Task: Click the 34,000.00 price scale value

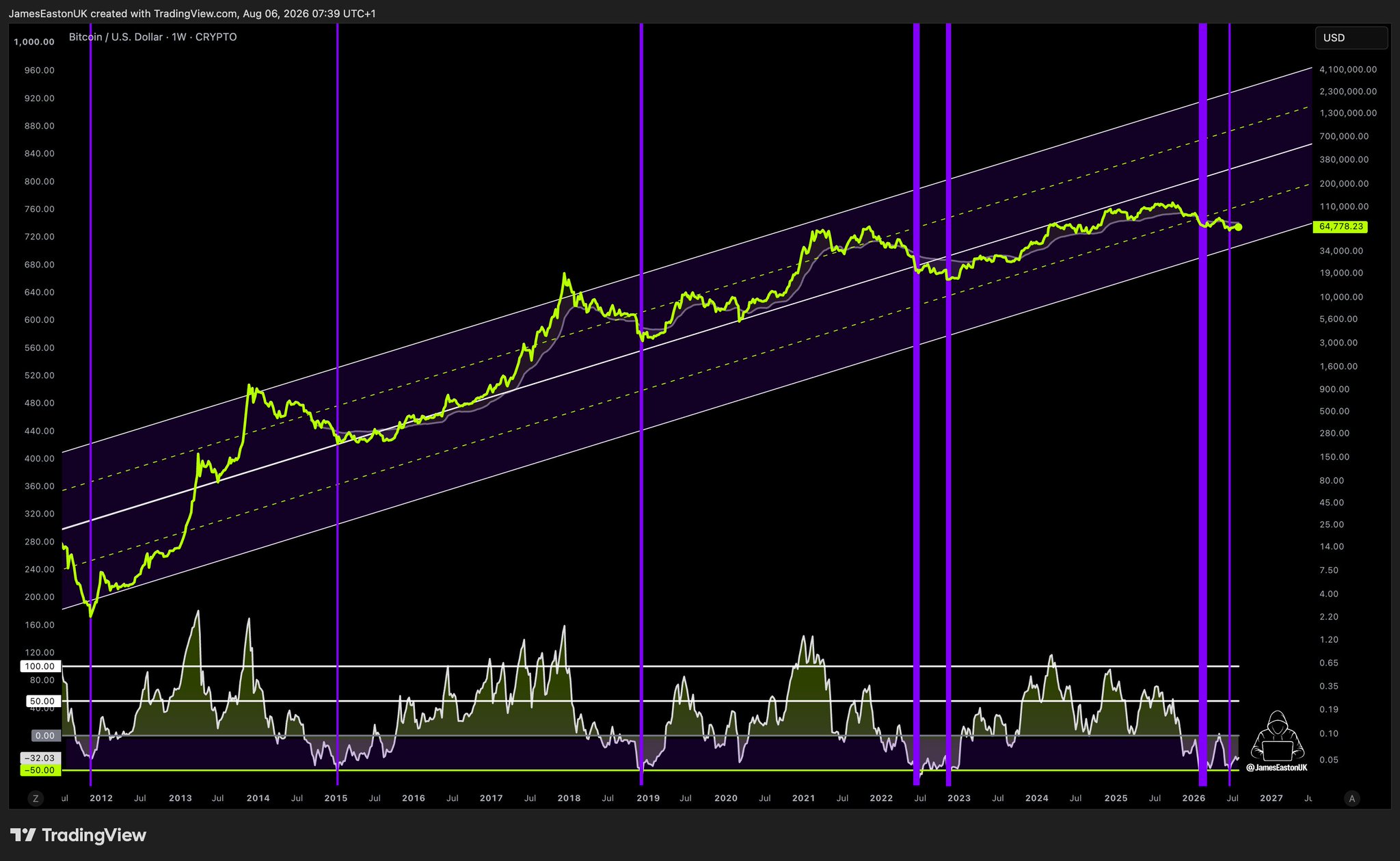Action: pos(1341,251)
